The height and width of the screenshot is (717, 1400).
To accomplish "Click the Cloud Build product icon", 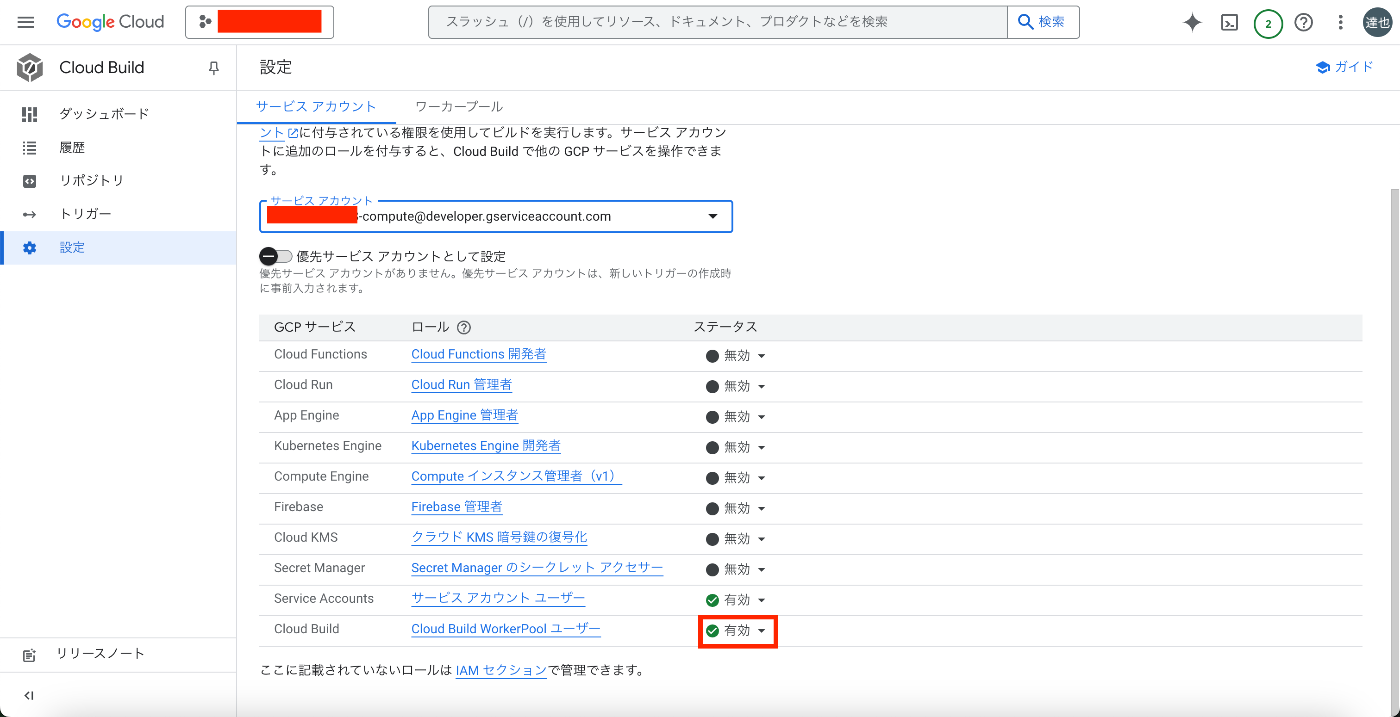I will (30, 68).
